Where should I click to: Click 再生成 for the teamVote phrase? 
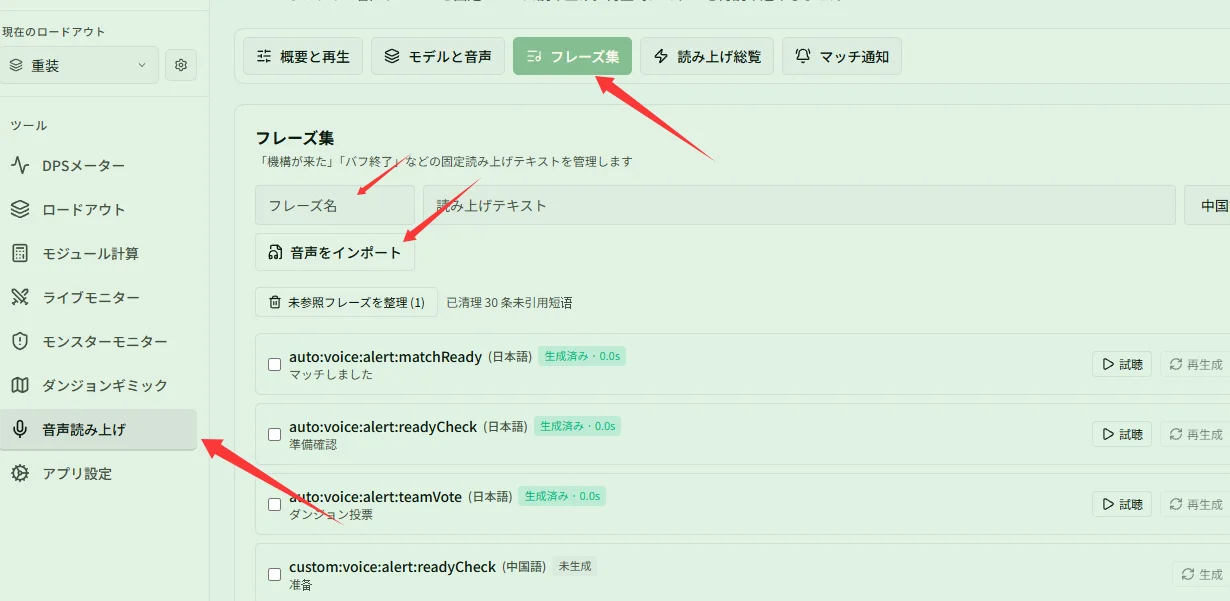point(1195,504)
